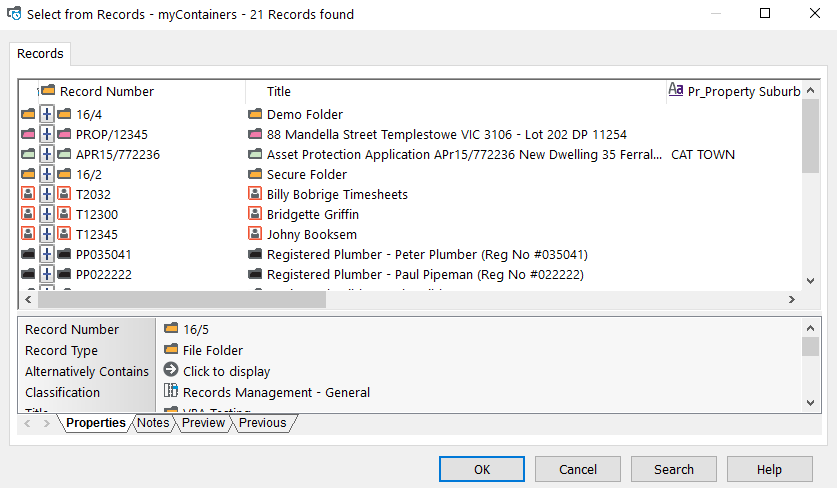Open the Preview tab
This screenshot has height=488, width=837.
[203, 423]
